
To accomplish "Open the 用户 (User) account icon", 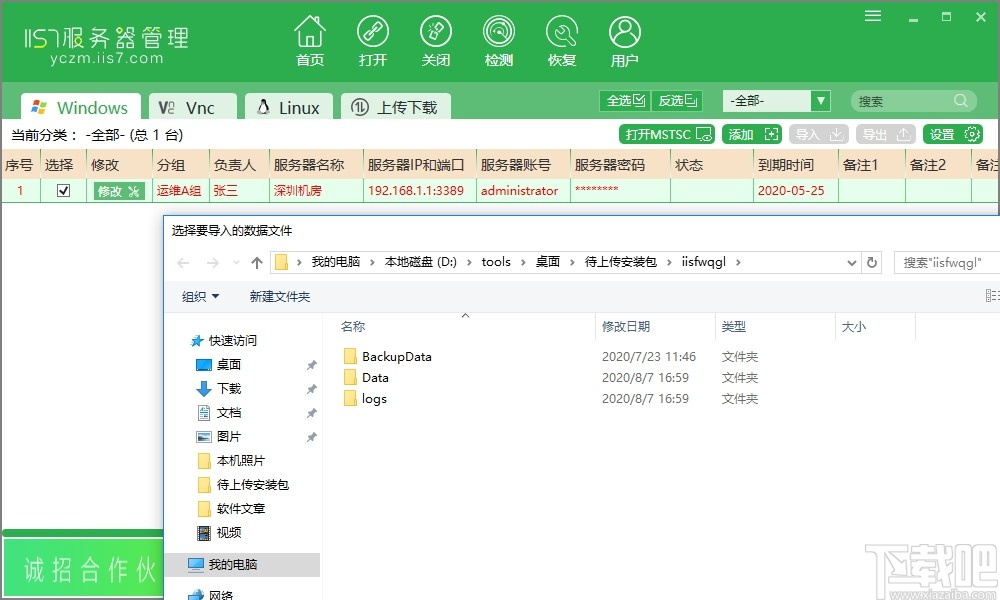I will (624, 40).
